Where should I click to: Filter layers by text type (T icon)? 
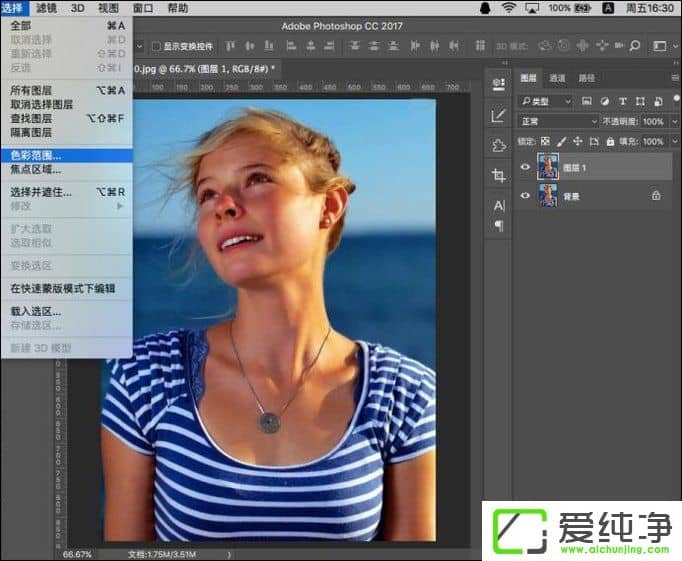point(623,101)
